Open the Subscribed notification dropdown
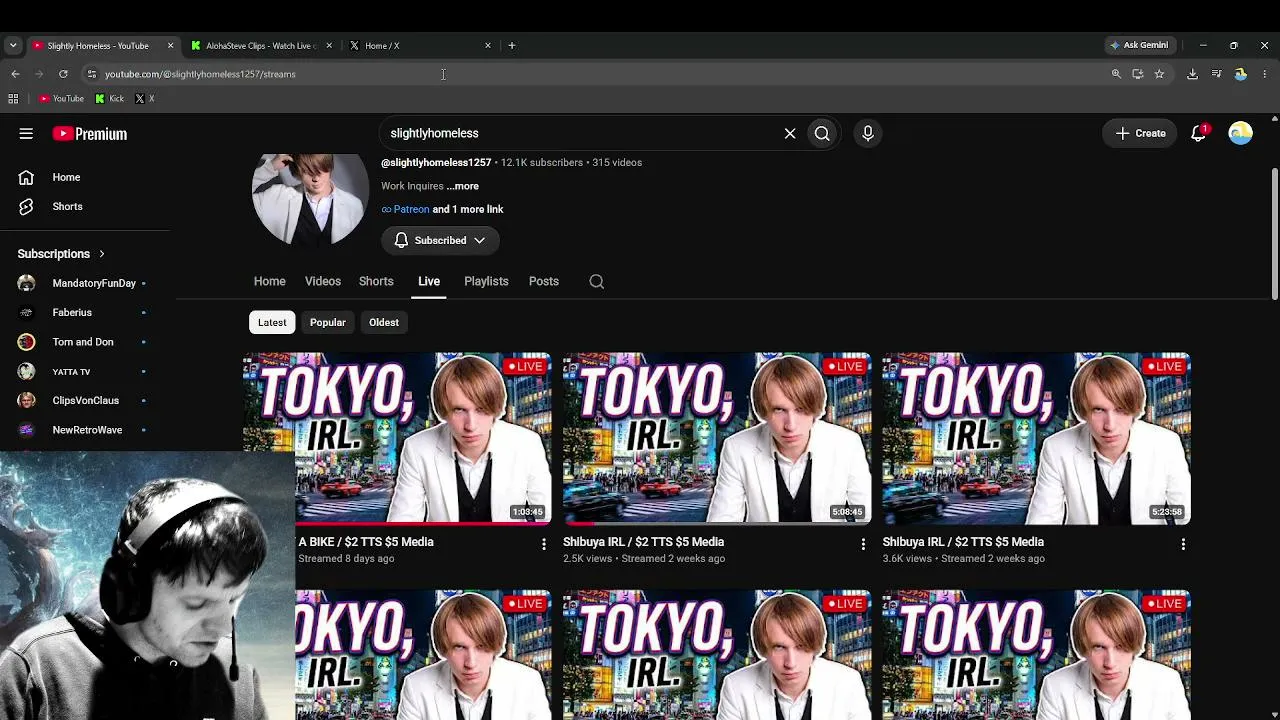Viewport: 1280px width, 720px height. coord(440,240)
